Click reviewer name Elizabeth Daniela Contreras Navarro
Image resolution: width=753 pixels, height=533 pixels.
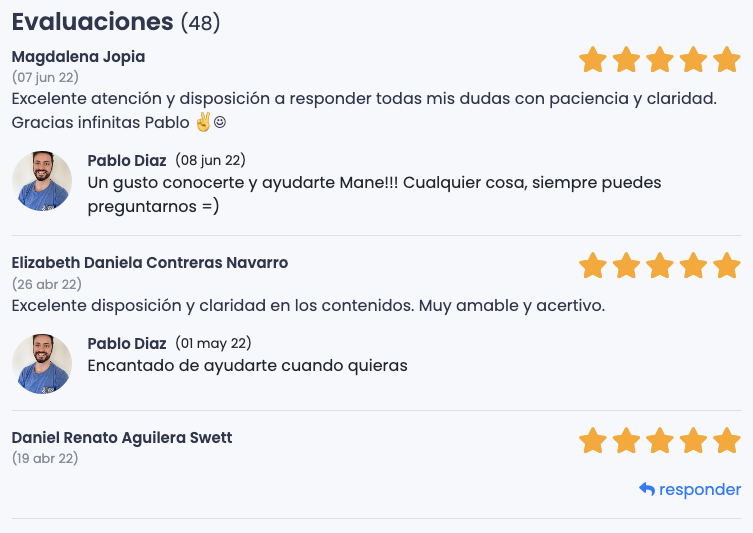pyautogui.click(x=150, y=263)
